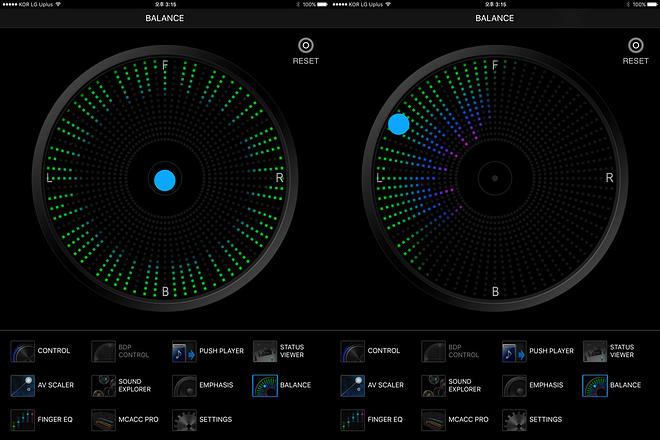
Task: Tap RESET circle icon in left screen
Action: (x=306, y=45)
